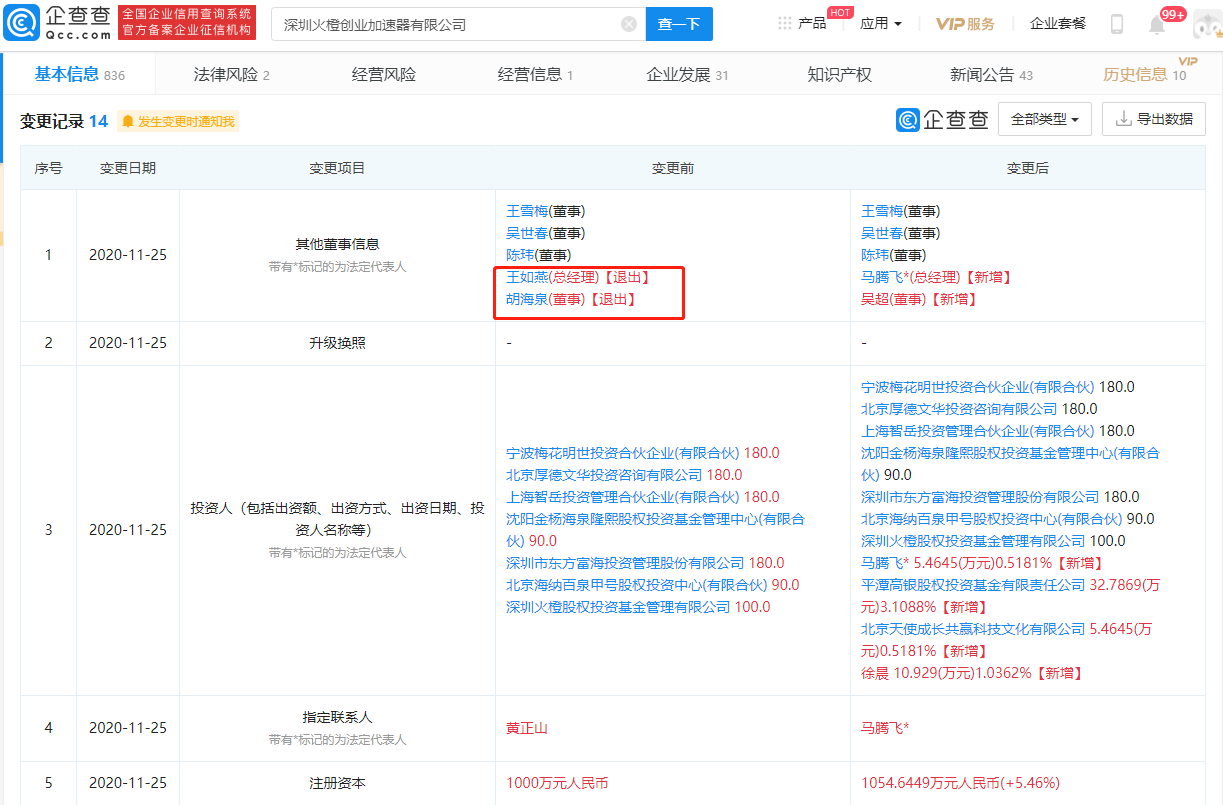Select the 变更前 column header
This screenshot has height=805, width=1223.
(673, 168)
